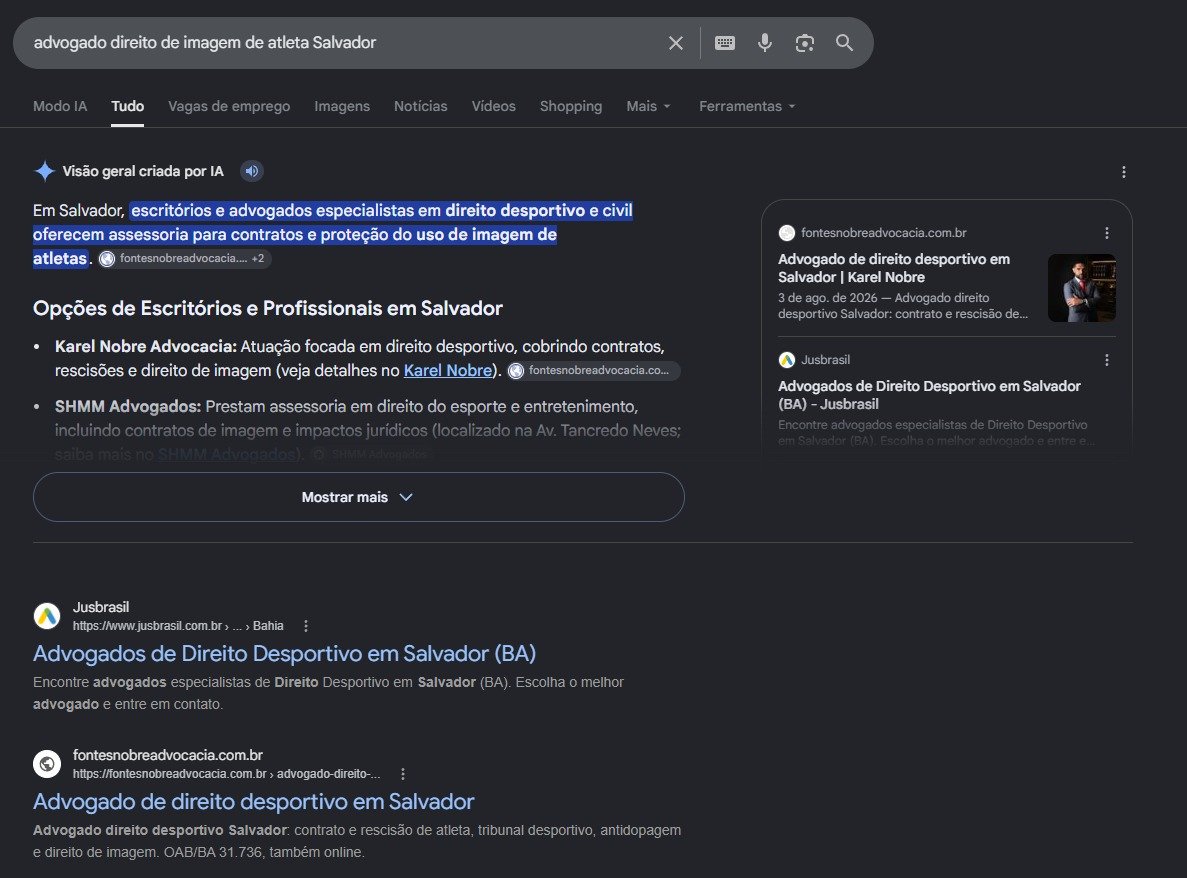The image size is (1187, 878).
Task: Open the Jusbrasil result options three-dot menu
Action: pos(306,626)
